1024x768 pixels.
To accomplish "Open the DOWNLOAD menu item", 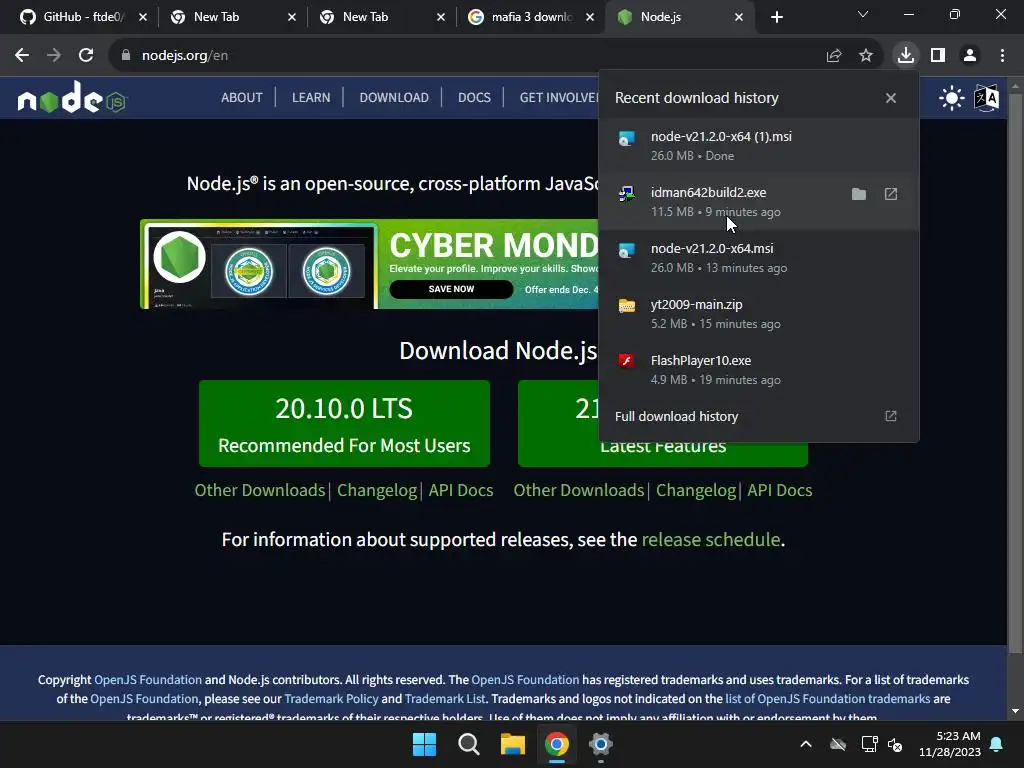I will click(394, 97).
